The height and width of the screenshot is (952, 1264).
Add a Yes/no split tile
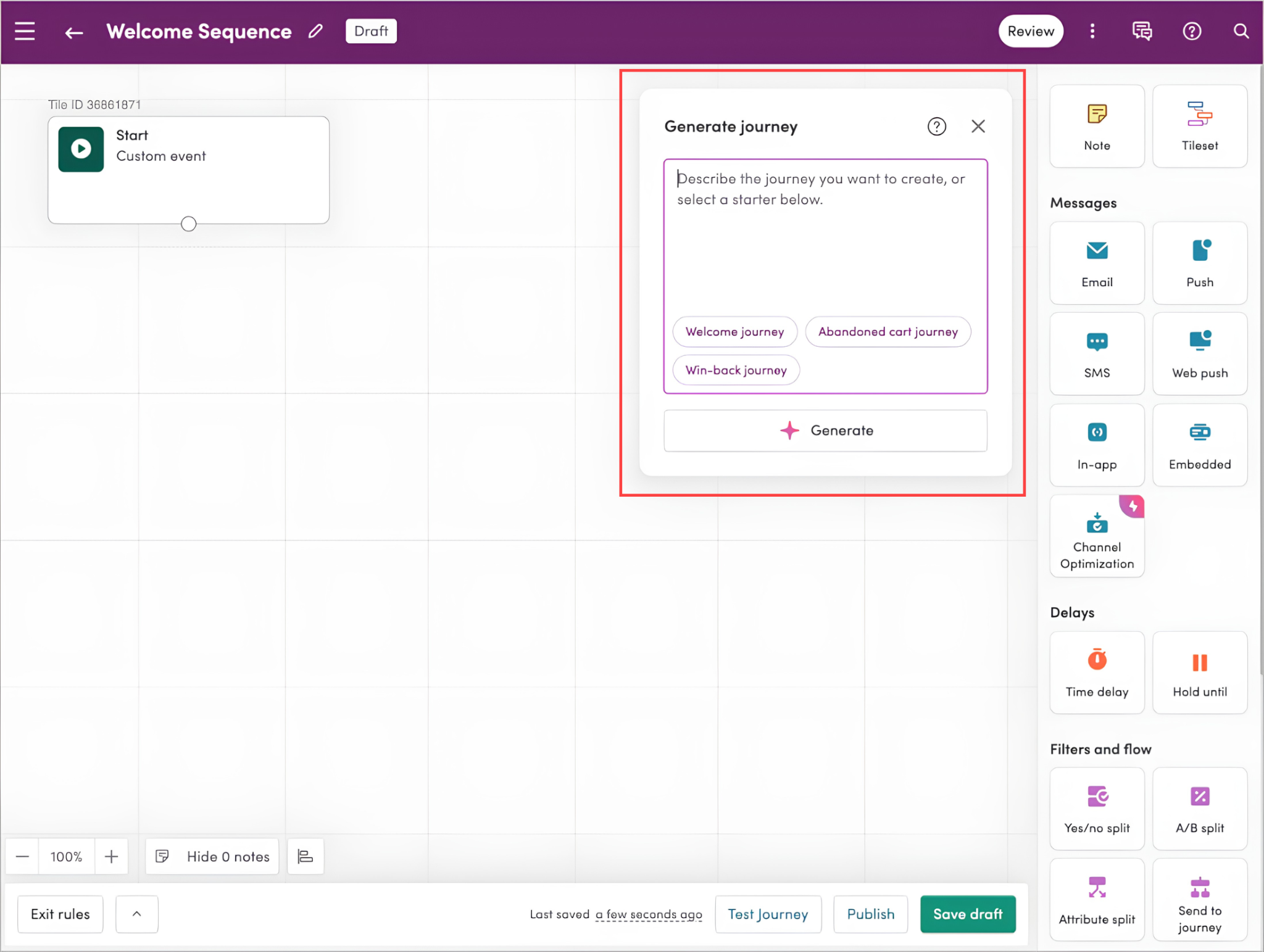coord(1097,809)
